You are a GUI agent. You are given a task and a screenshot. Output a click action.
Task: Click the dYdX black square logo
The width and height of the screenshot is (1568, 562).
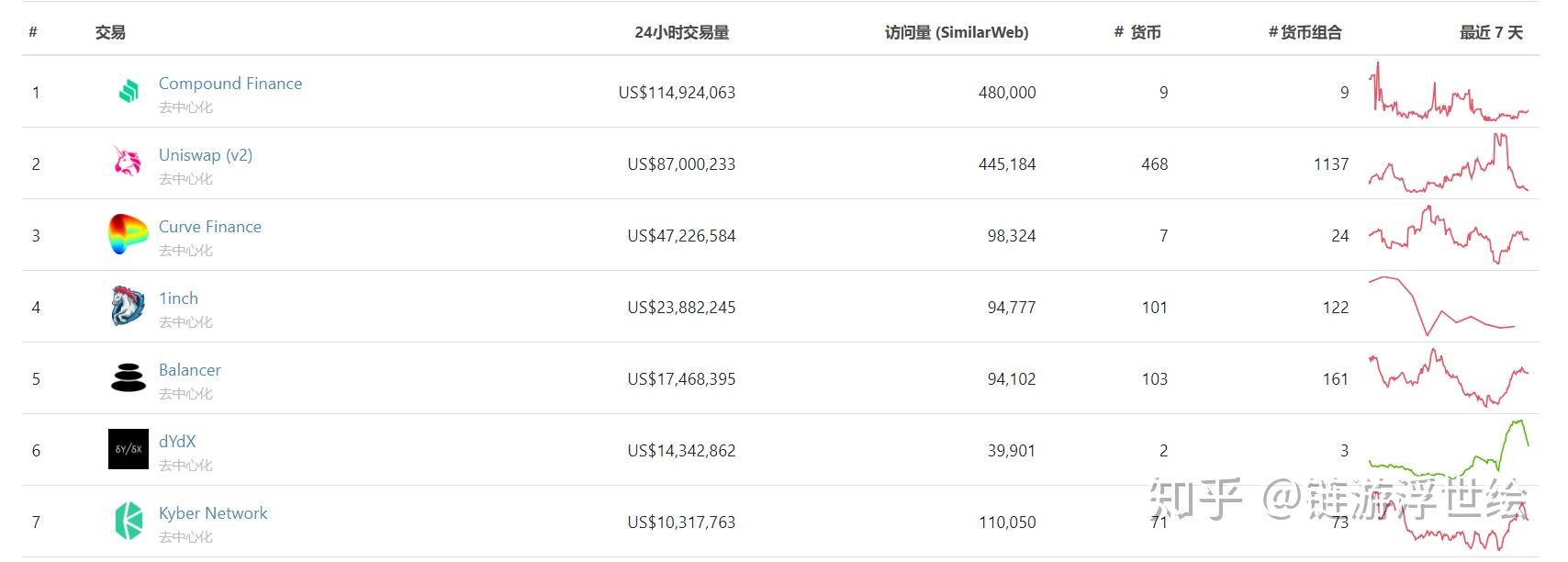point(128,449)
